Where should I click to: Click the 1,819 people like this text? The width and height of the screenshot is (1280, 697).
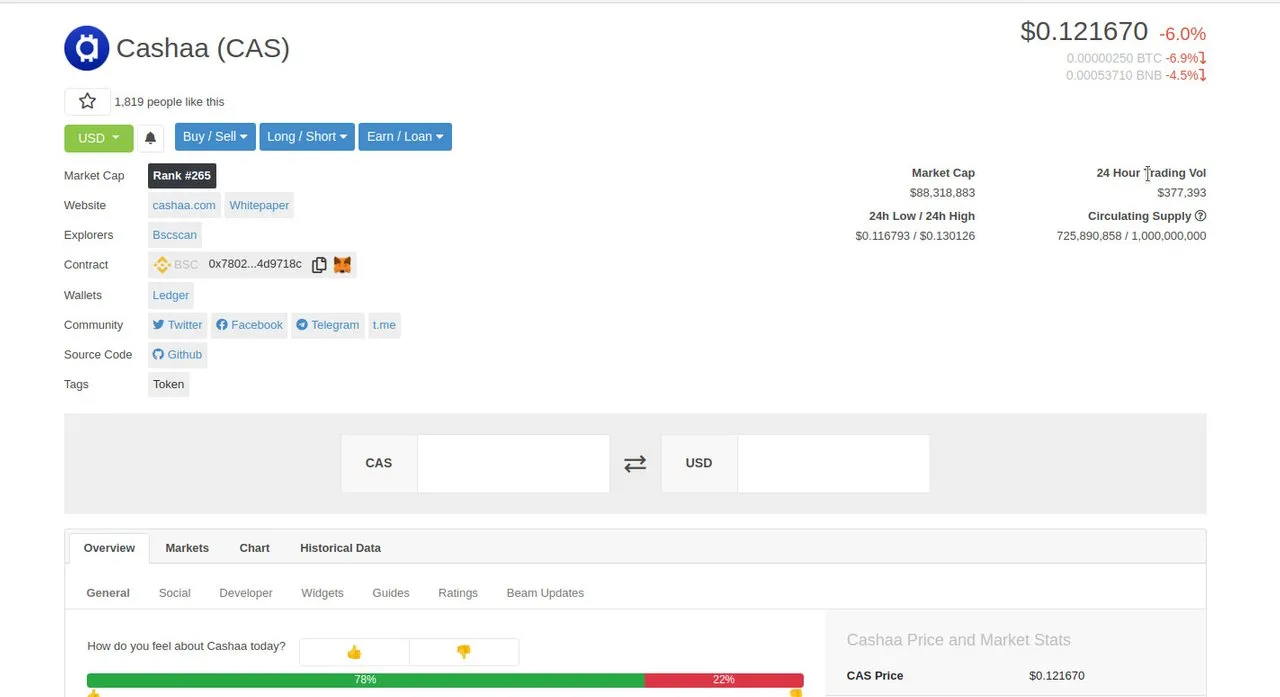[169, 102]
